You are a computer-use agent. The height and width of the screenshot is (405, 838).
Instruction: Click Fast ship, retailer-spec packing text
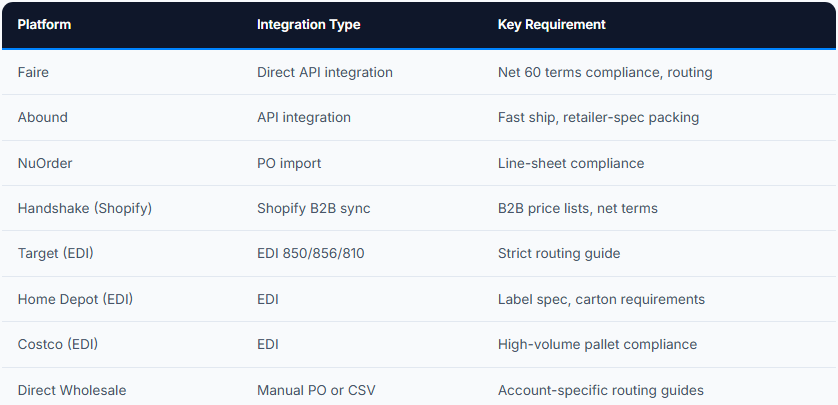click(x=599, y=117)
